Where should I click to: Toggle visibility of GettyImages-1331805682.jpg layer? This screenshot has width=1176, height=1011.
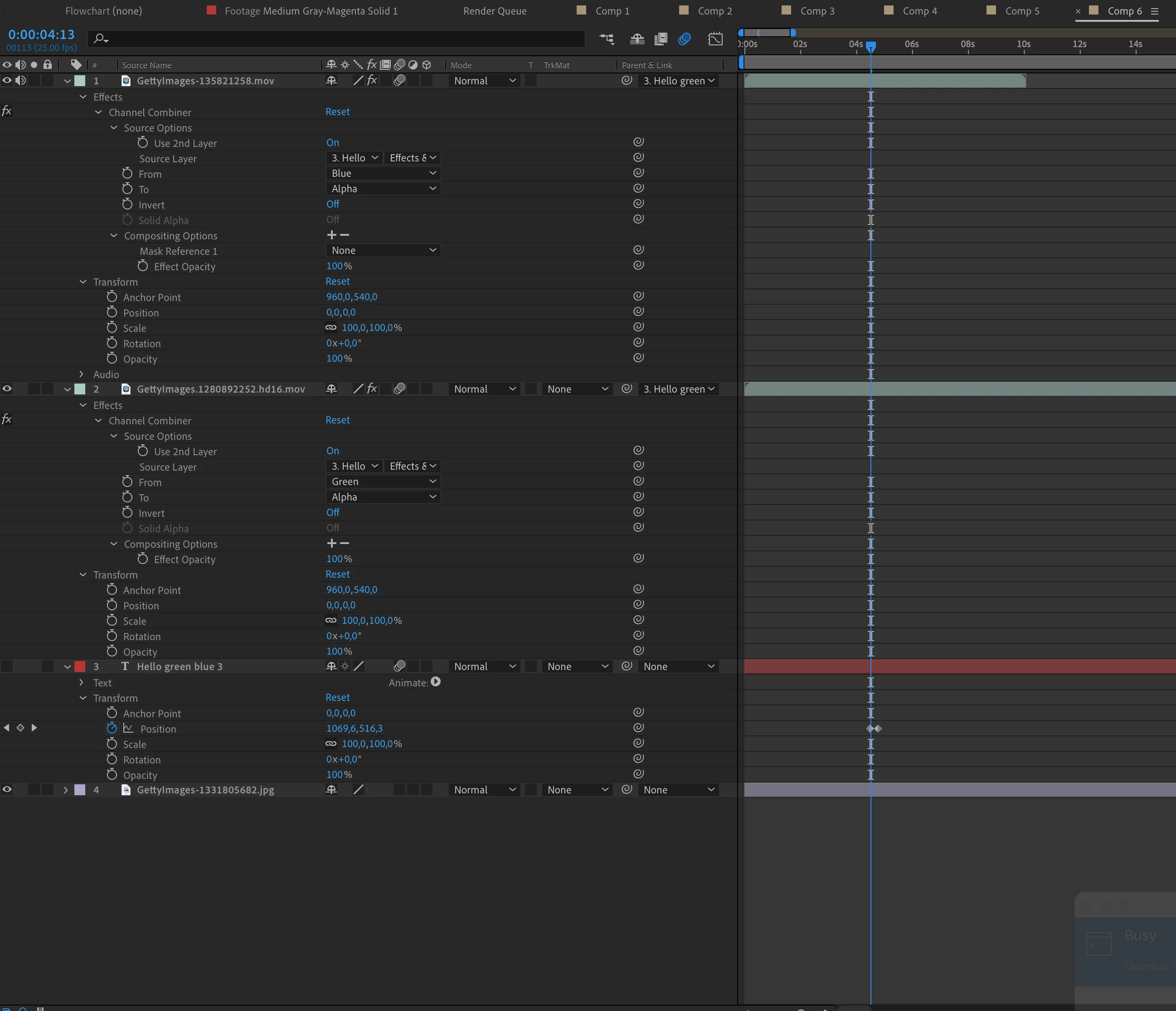point(7,790)
